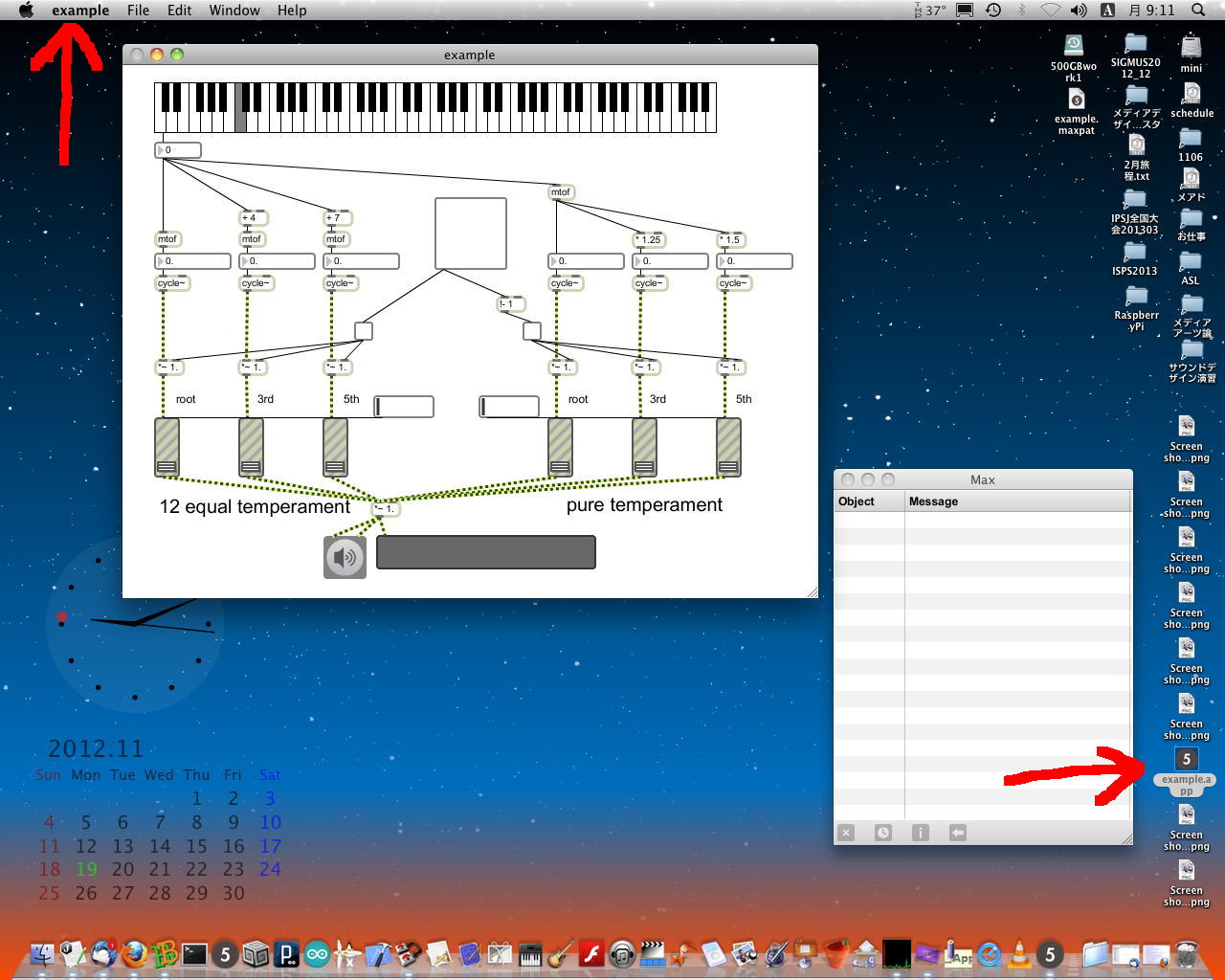
Task: Click 3rd gain slider in equal temperament section
Action: click(251, 447)
